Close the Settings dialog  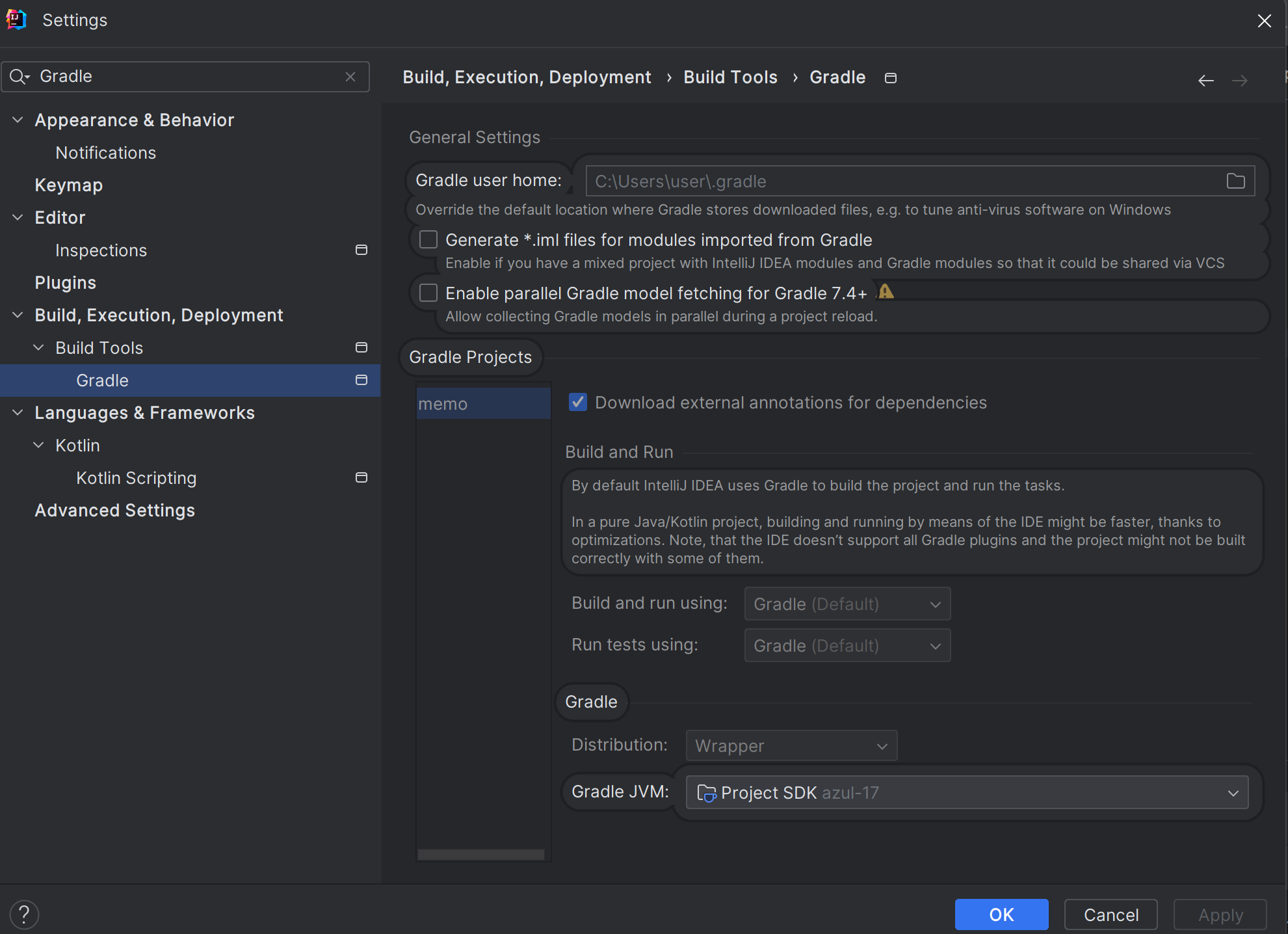(1265, 21)
